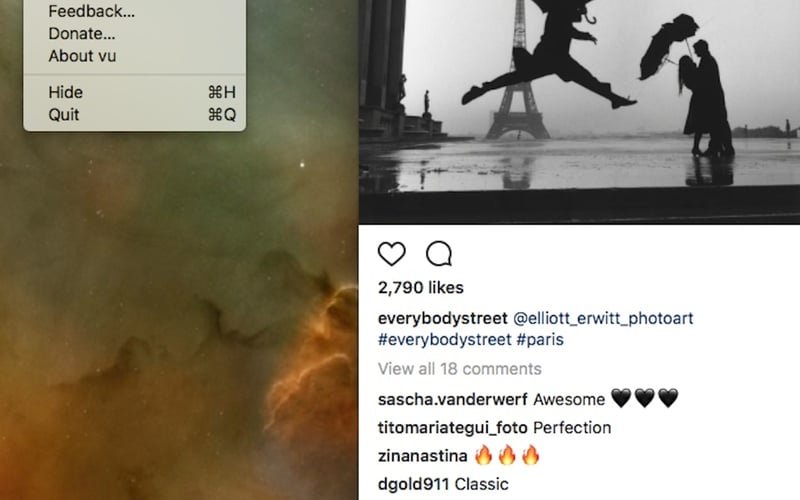Open the comment speech bubble icon
Screen dimensions: 800x500
click(x=439, y=254)
